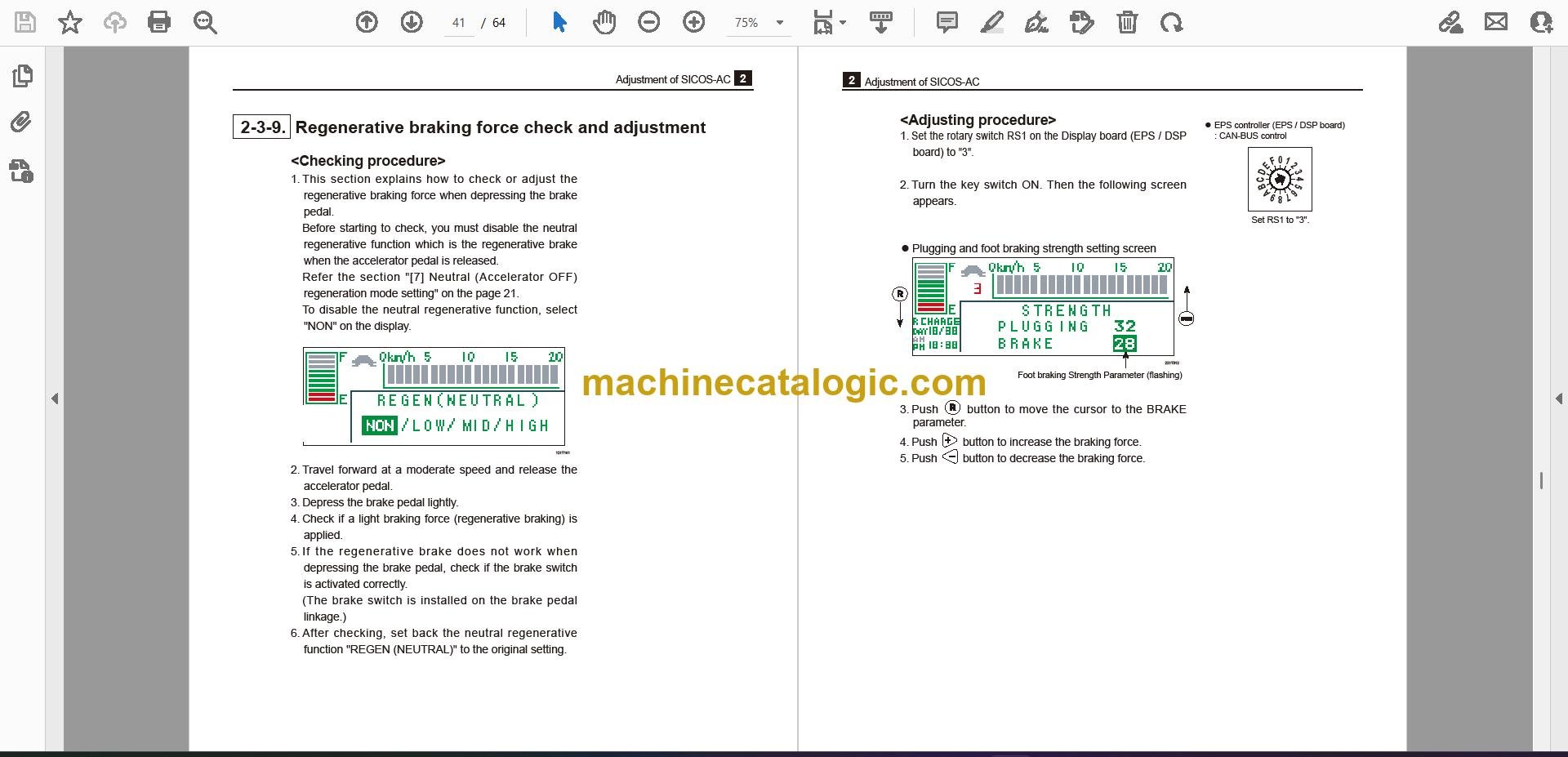Go to the next page
The image size is (1568, 757).
coord(412,22)
